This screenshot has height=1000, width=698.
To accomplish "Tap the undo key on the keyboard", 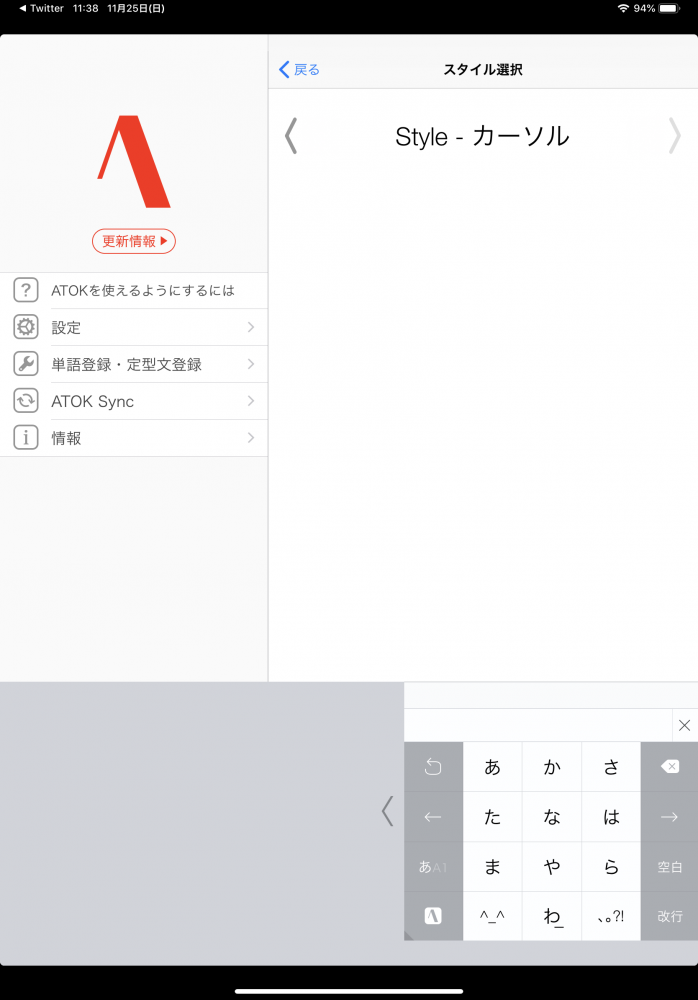I will point(433,767).
